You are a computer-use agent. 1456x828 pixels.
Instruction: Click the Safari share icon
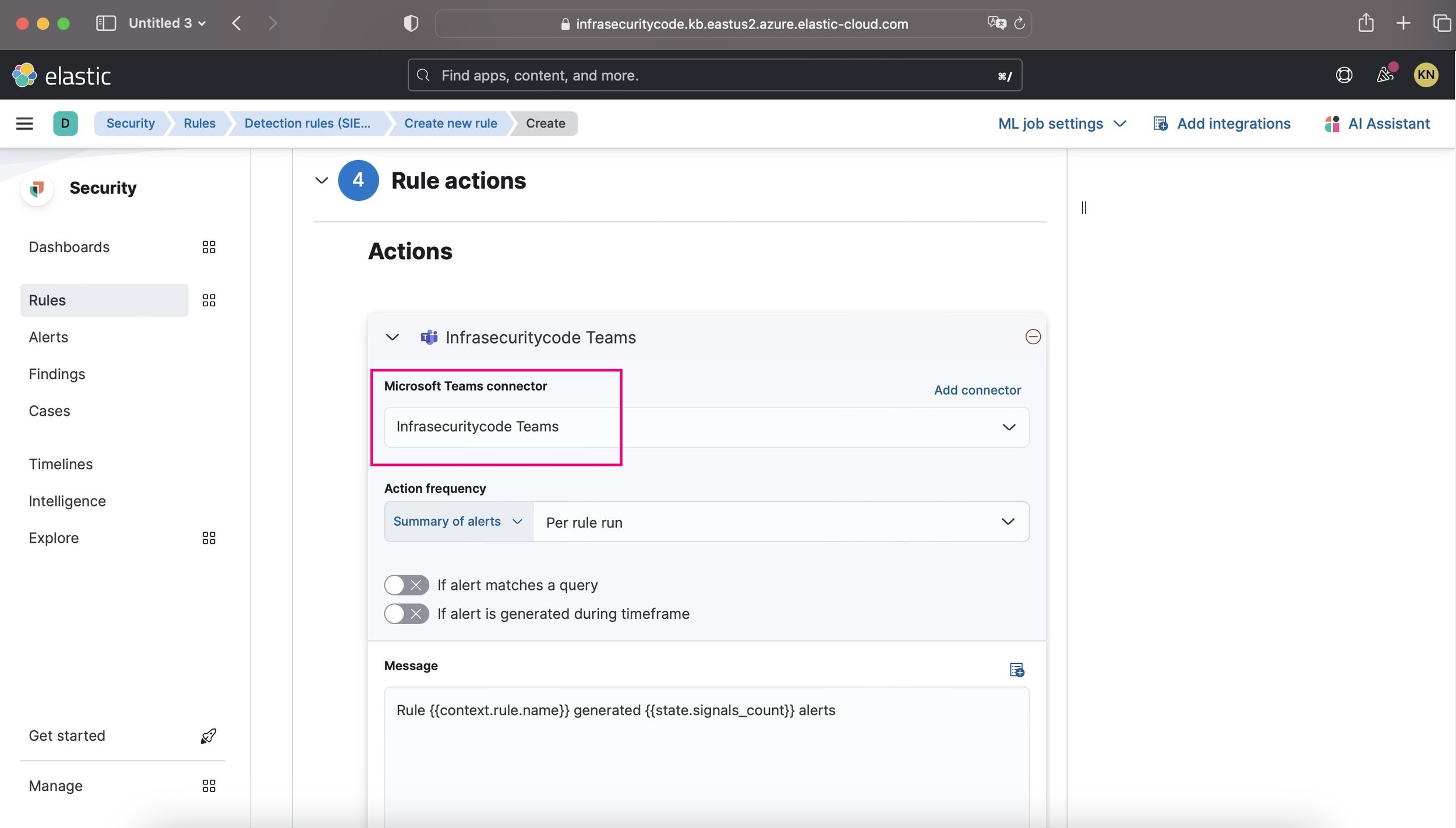point(1366,23)
